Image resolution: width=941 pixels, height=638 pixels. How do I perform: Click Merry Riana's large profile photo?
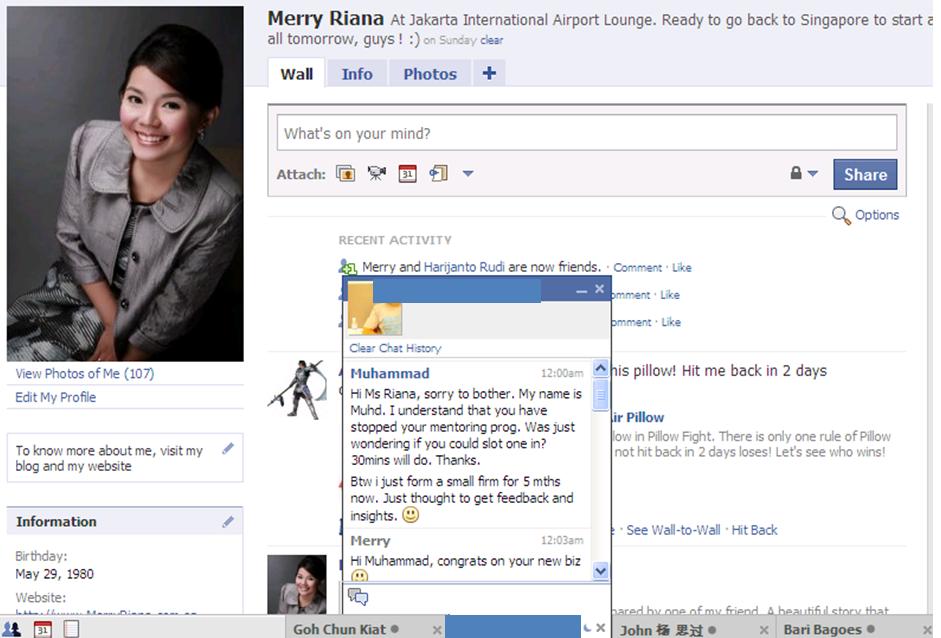125,184
